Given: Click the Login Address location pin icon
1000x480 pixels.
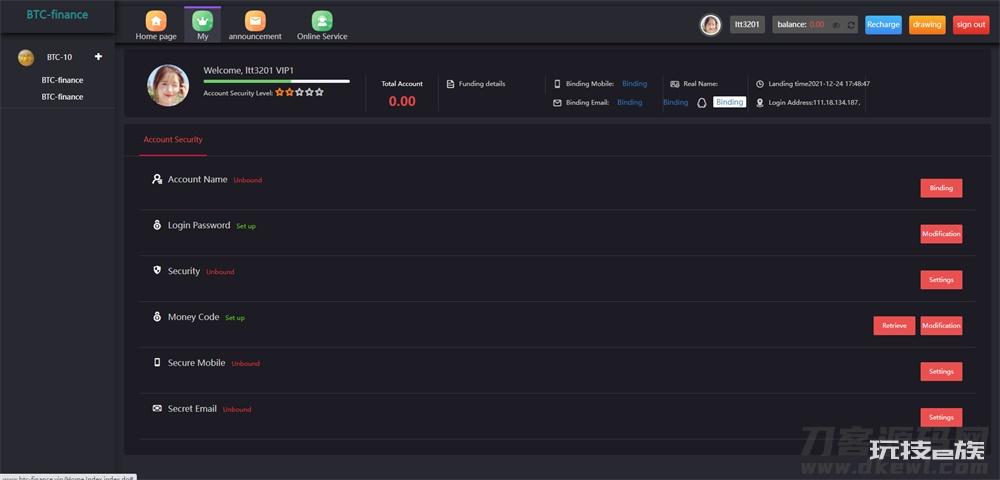Looking at the screenshot, I should coord(760,103).
